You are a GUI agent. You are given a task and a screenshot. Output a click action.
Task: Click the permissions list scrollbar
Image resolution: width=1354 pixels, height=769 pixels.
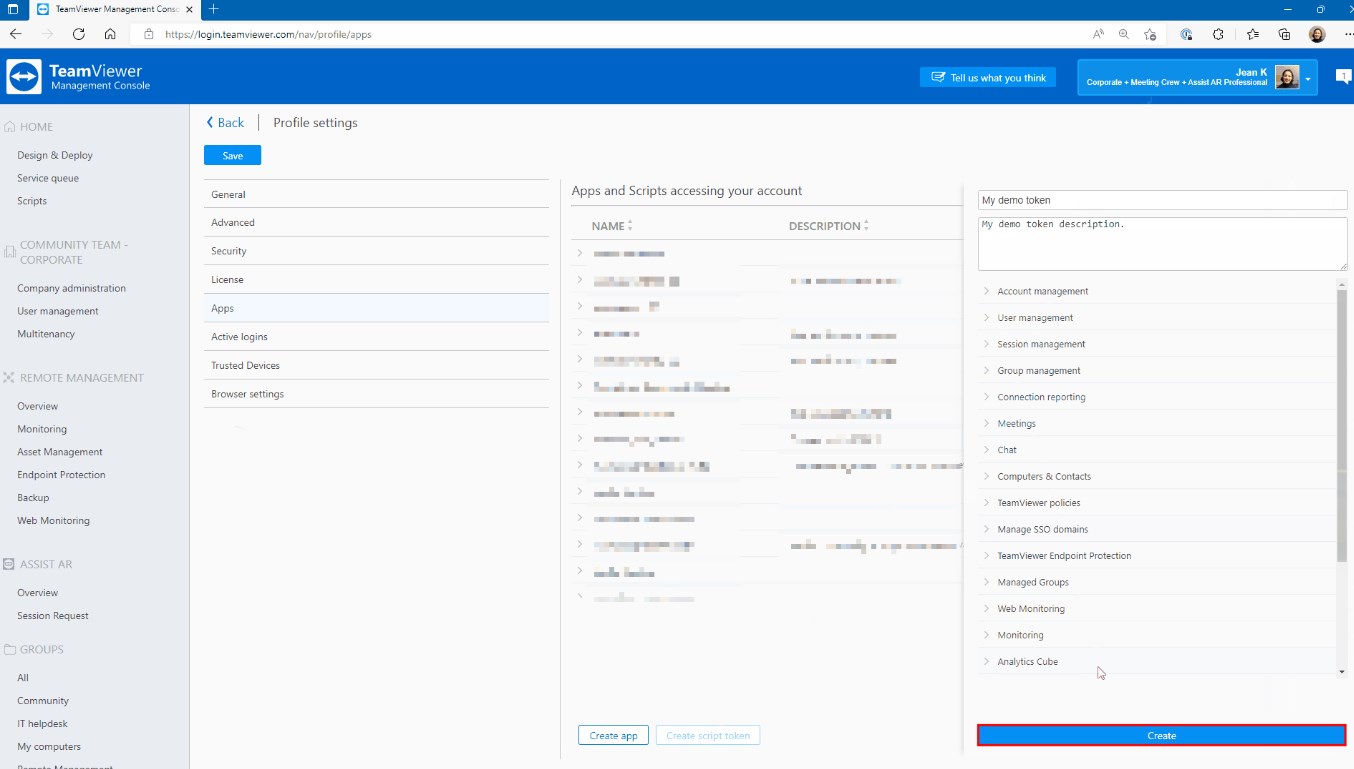tap(1342, 426)
